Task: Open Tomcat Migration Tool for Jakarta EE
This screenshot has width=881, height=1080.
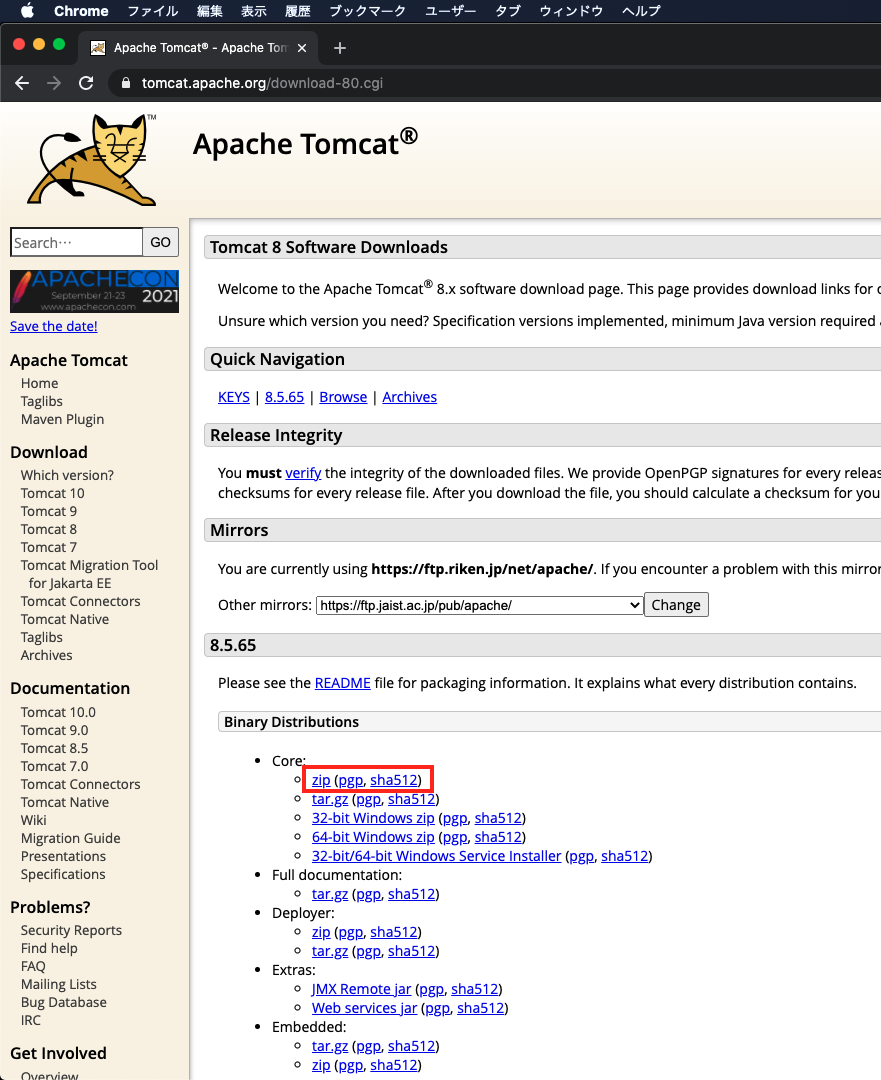Action: [x=90, y=574]
